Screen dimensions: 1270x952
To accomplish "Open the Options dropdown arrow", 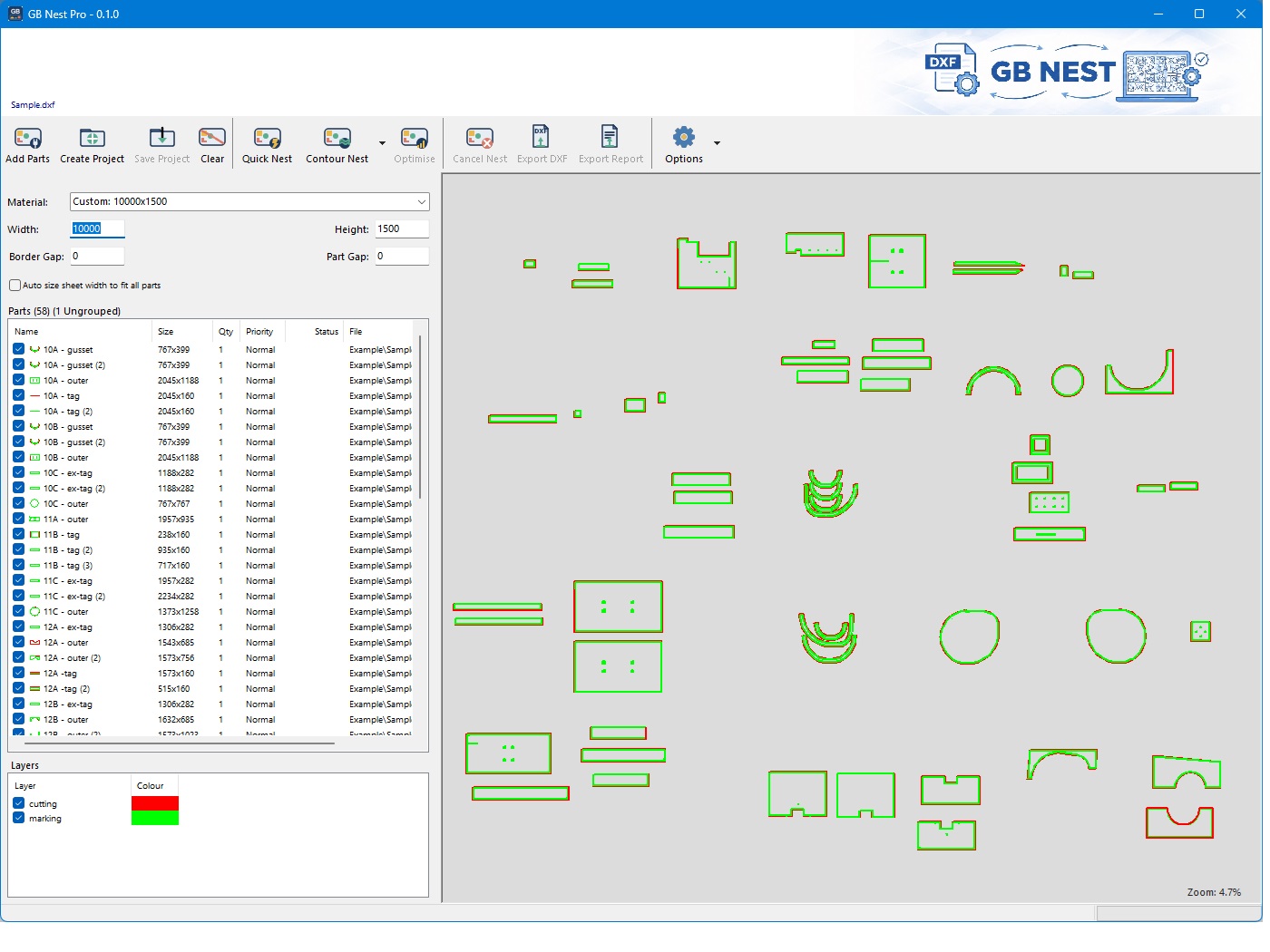I will tap(717, 143).
